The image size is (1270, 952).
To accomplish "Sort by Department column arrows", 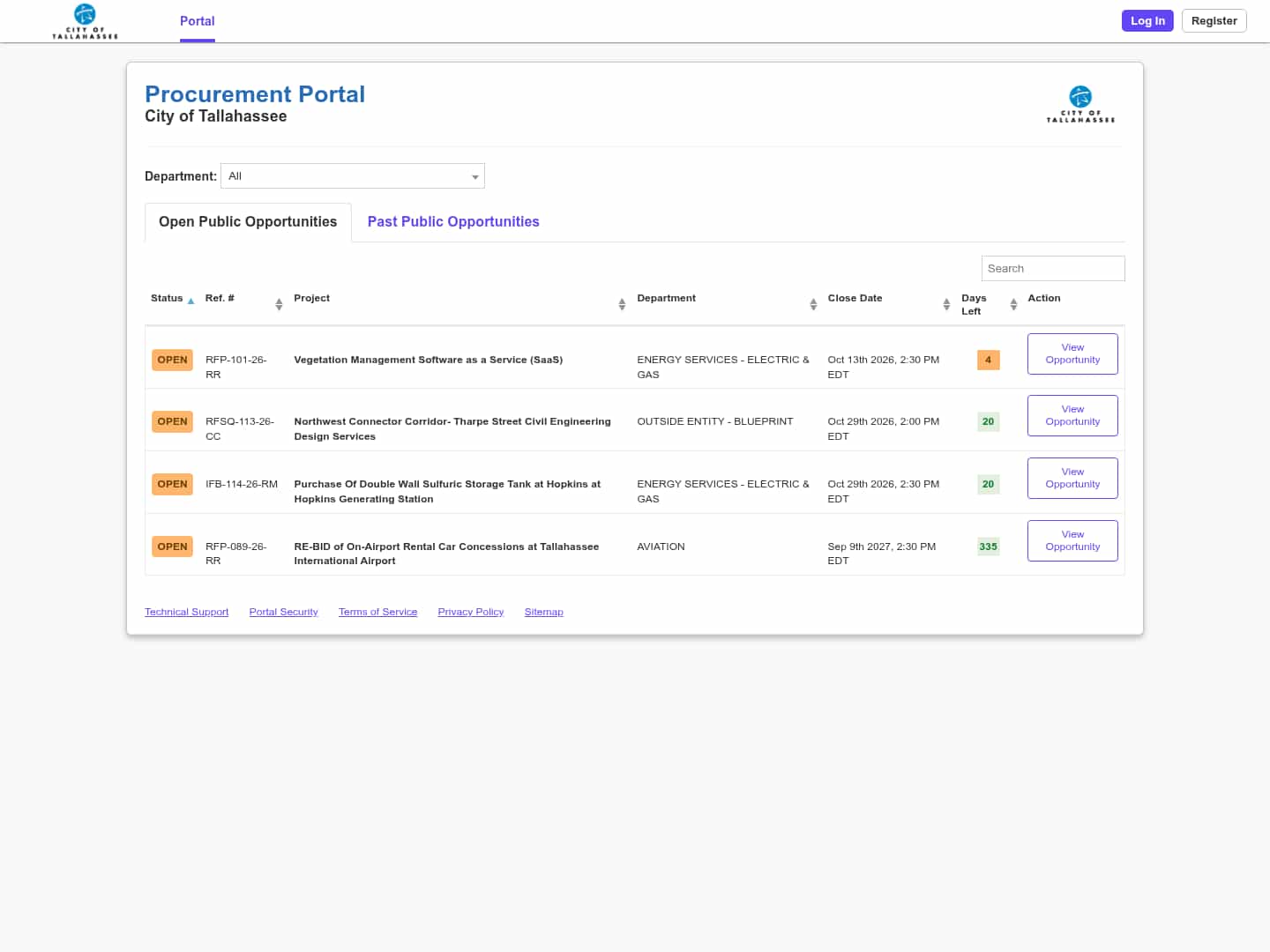I will 813,304.
